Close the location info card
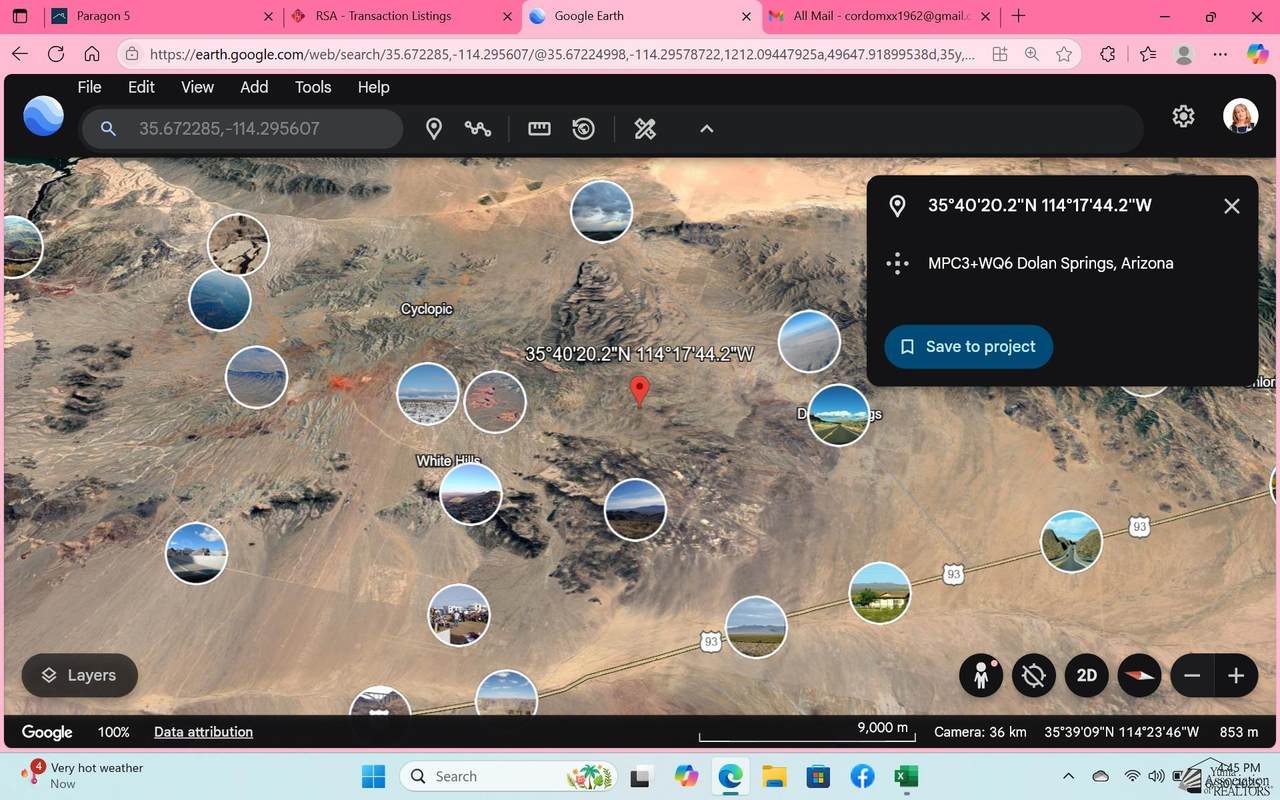The width and height of the screenshot is (1280, 800). (1231, 206)
